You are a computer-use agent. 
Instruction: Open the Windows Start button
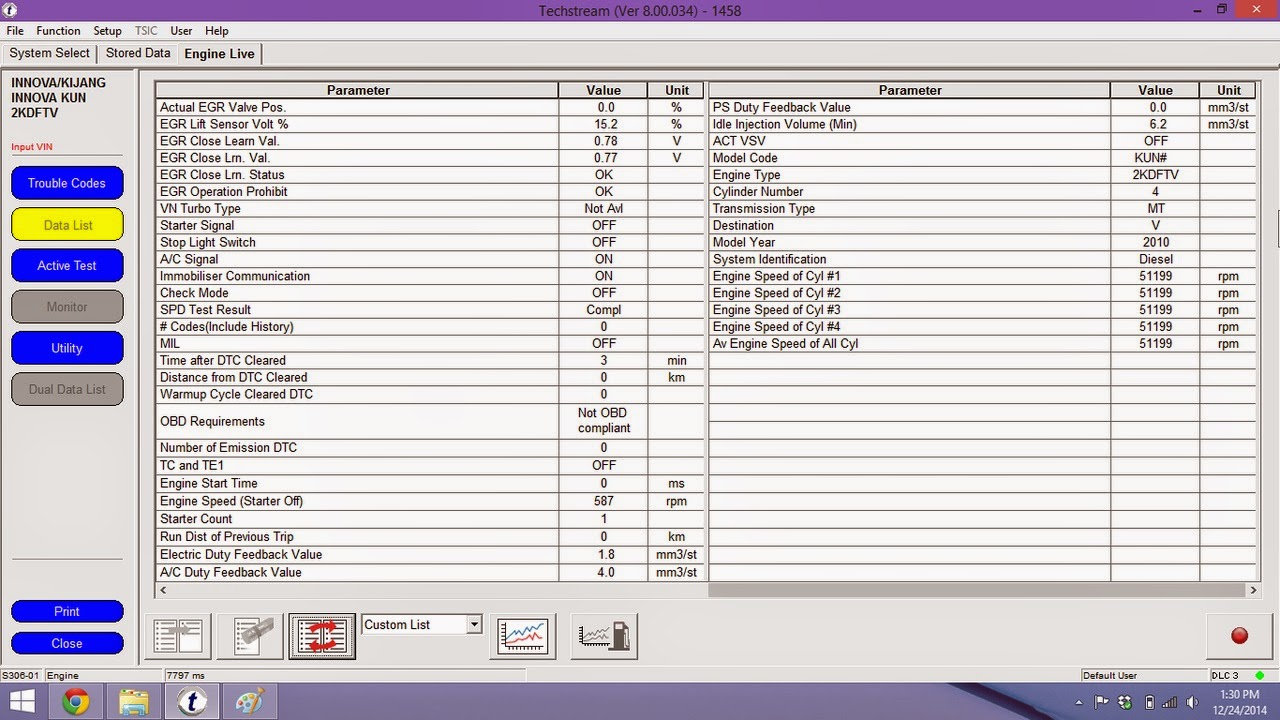22,702
